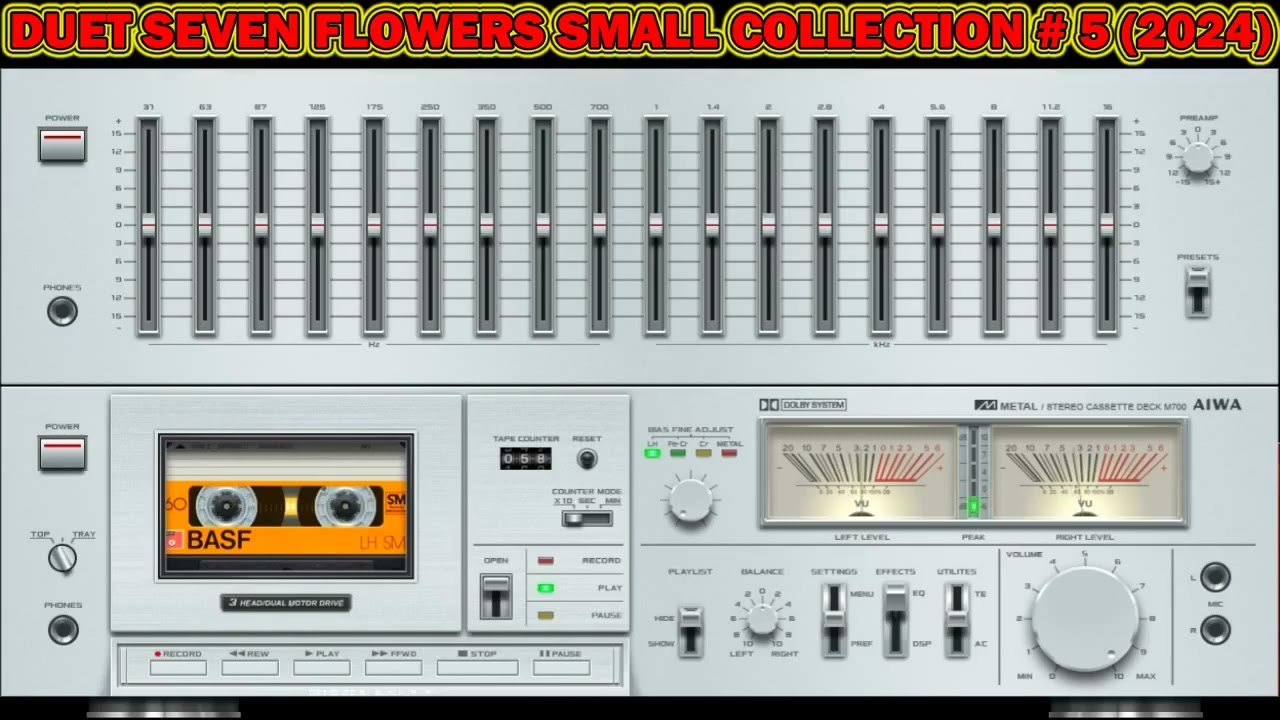Screen dimensions: 1280x720
Task: Flip the SETTINGS menu/pref switch
Action: coord(834,618)
